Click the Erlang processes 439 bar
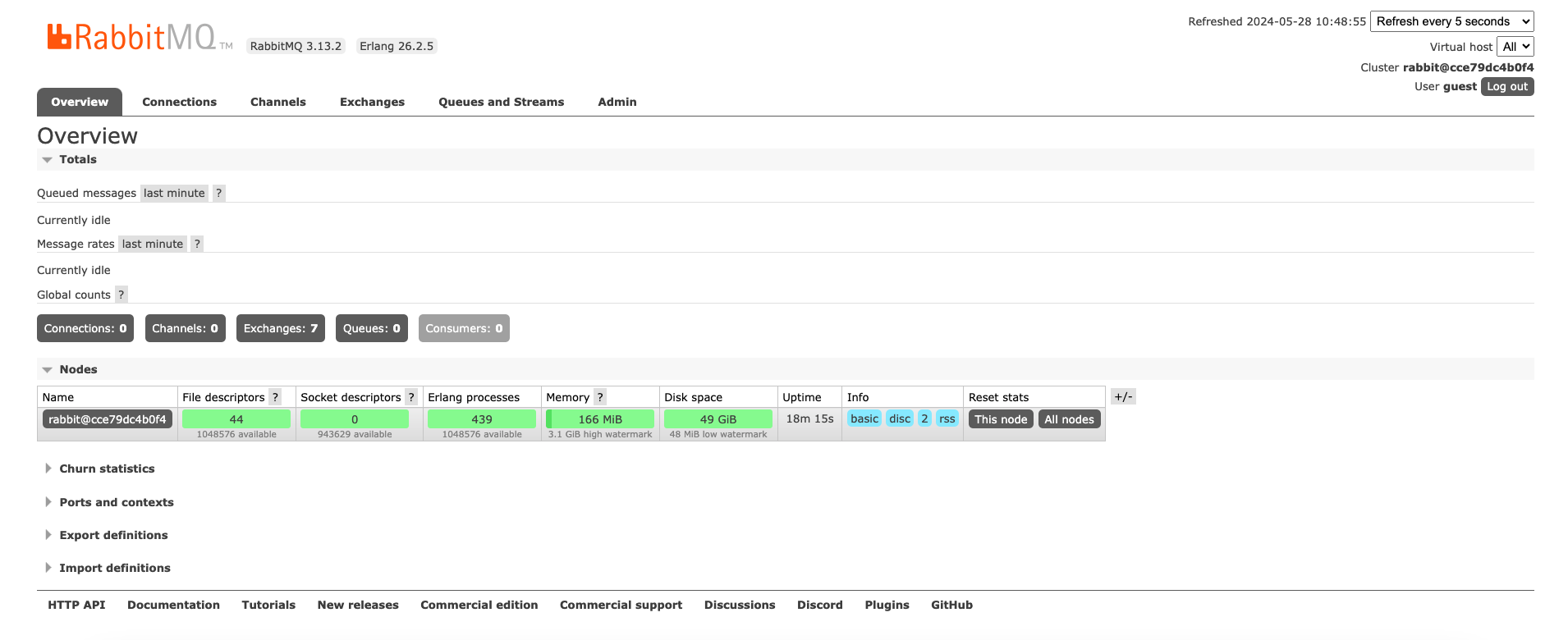Viewport: 1568px width, 640px height. point(482,419)
